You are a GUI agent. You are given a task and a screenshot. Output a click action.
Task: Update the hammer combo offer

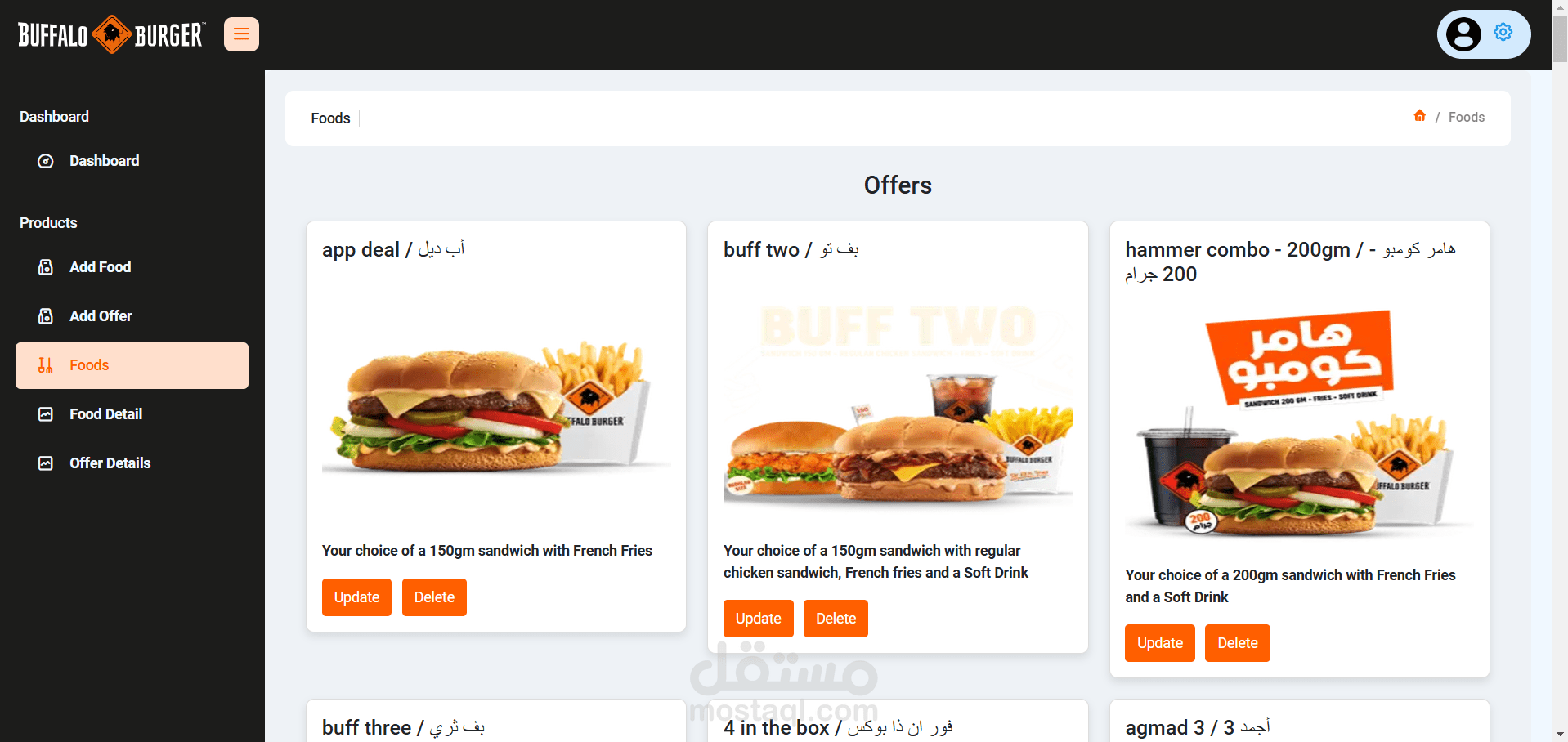(x=1160, y=643)
